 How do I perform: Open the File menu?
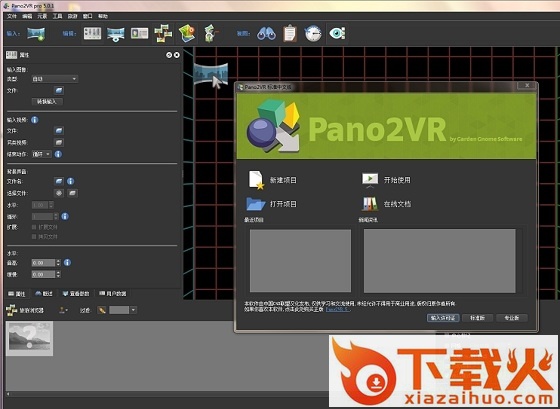tap(12, 16)
